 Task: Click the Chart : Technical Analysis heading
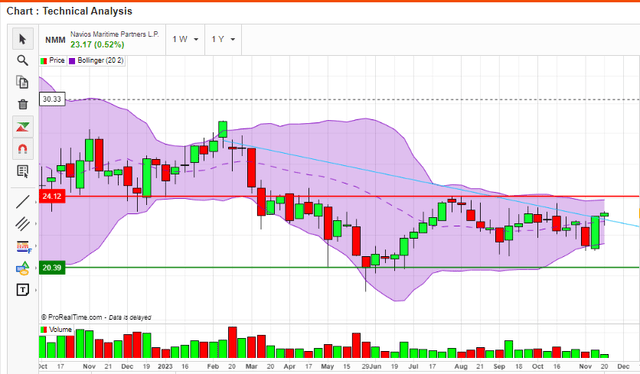[x=69, y=11]
